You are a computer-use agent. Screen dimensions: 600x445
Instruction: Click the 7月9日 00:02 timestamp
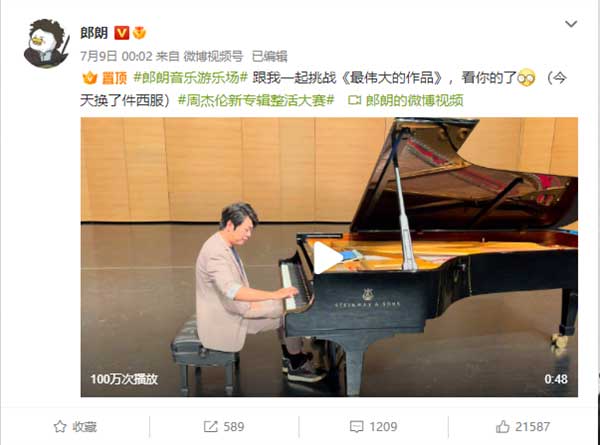pyautogui.click(x=116, y=56)
